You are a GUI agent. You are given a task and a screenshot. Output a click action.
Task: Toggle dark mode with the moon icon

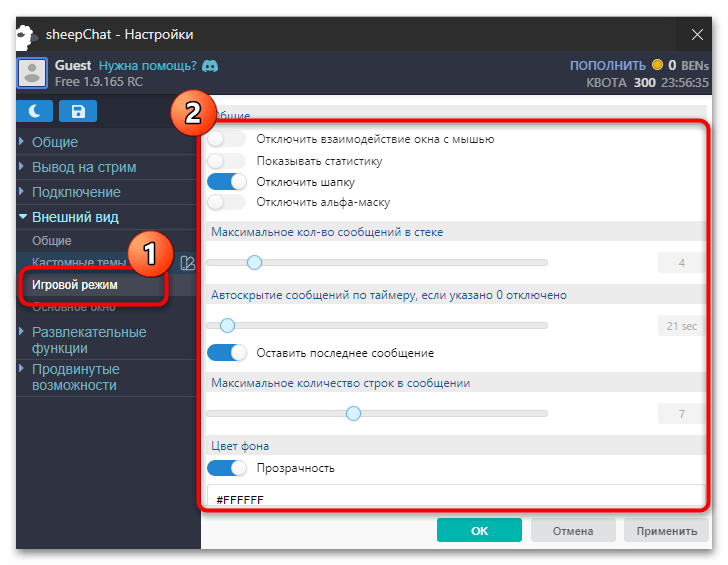pos(34,110)
